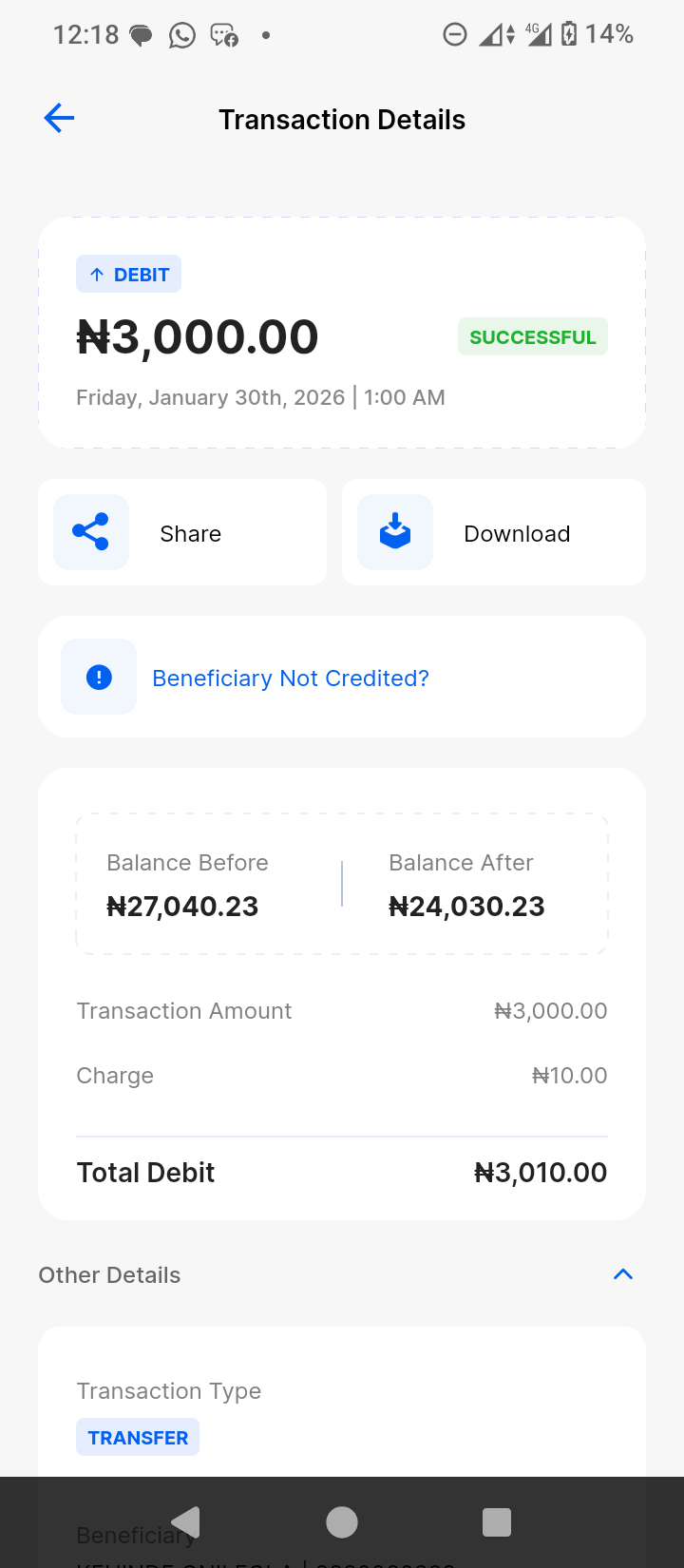Tap the Download receipt button label

(x=517, y=534)
